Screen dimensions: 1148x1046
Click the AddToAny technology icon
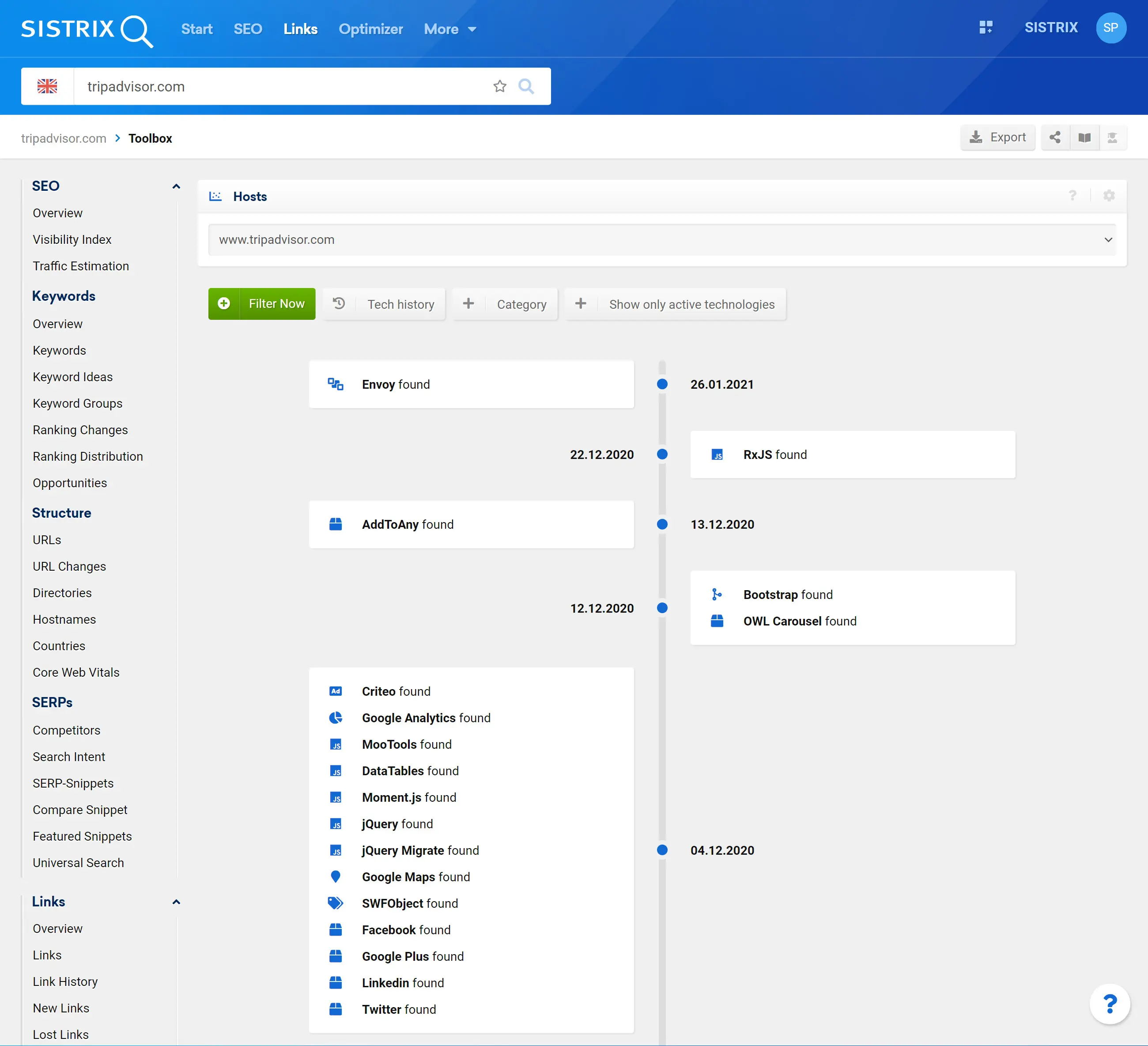336,524
